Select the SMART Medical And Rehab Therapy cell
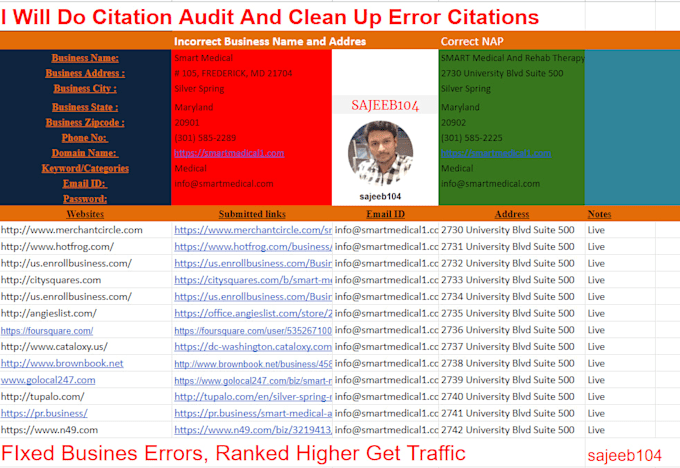The height and width of the screenshot is (468, 680). (x=512, y=58)
